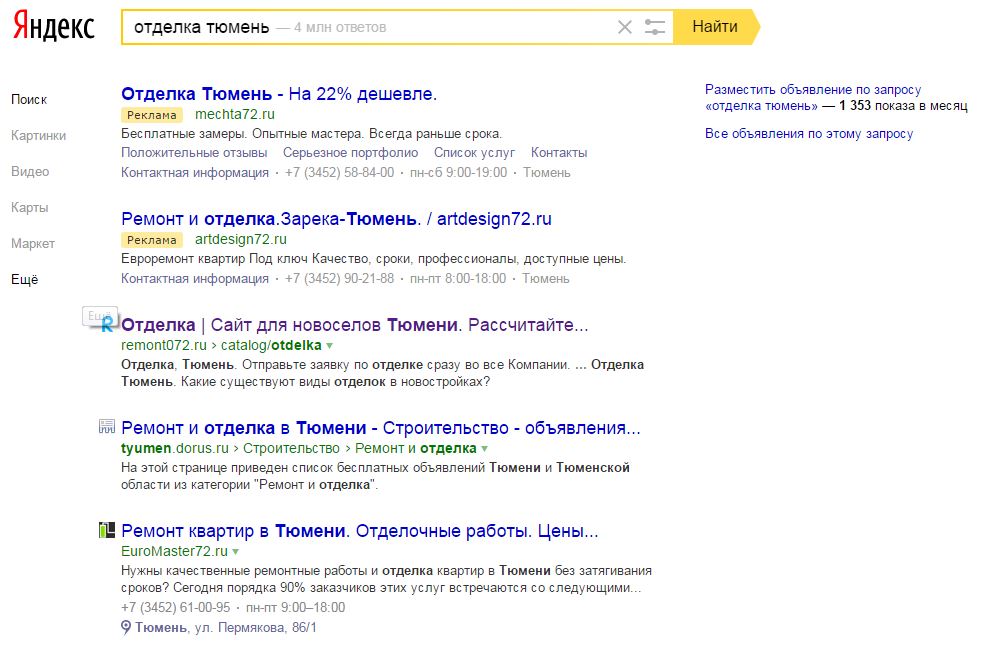Image resolution: width=994 pixels, height=650 pixels.
Task: Open the Карты tab
Action: (x=30, y=208)
